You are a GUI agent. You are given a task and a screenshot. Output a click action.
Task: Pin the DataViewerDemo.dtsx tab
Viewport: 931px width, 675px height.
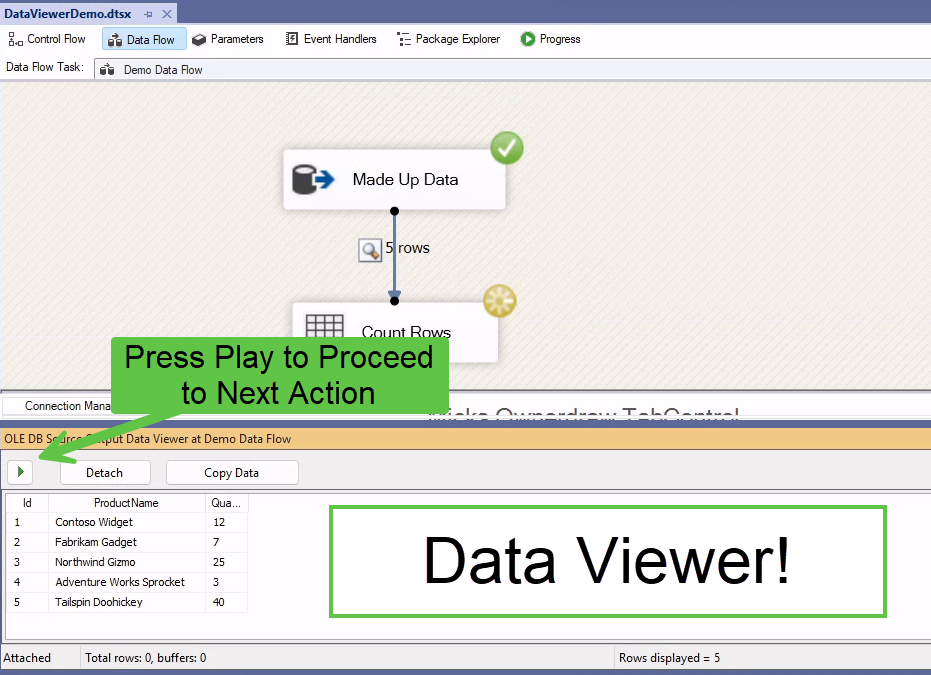point(148,14)
